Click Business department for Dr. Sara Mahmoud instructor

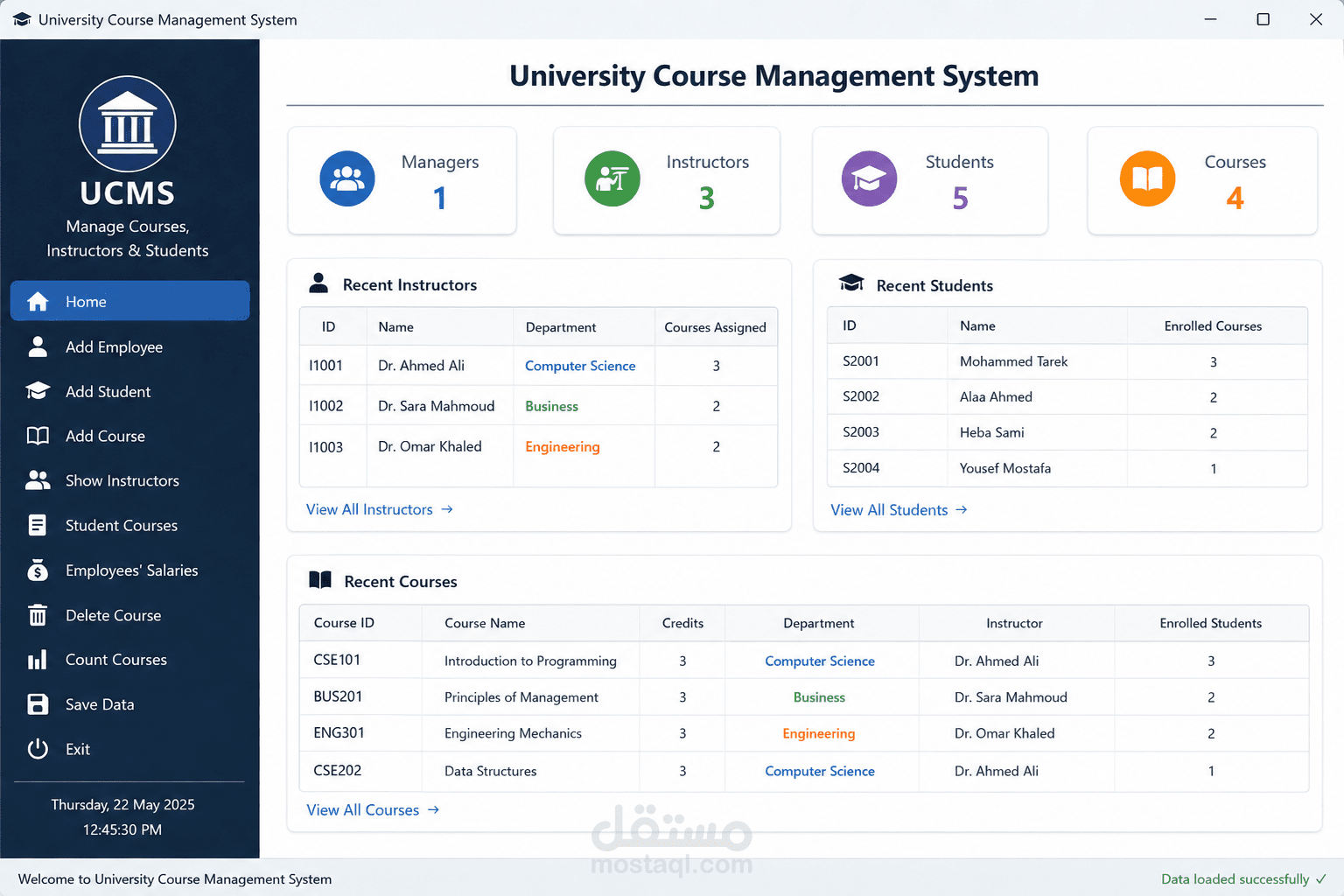tap(551, 406)
